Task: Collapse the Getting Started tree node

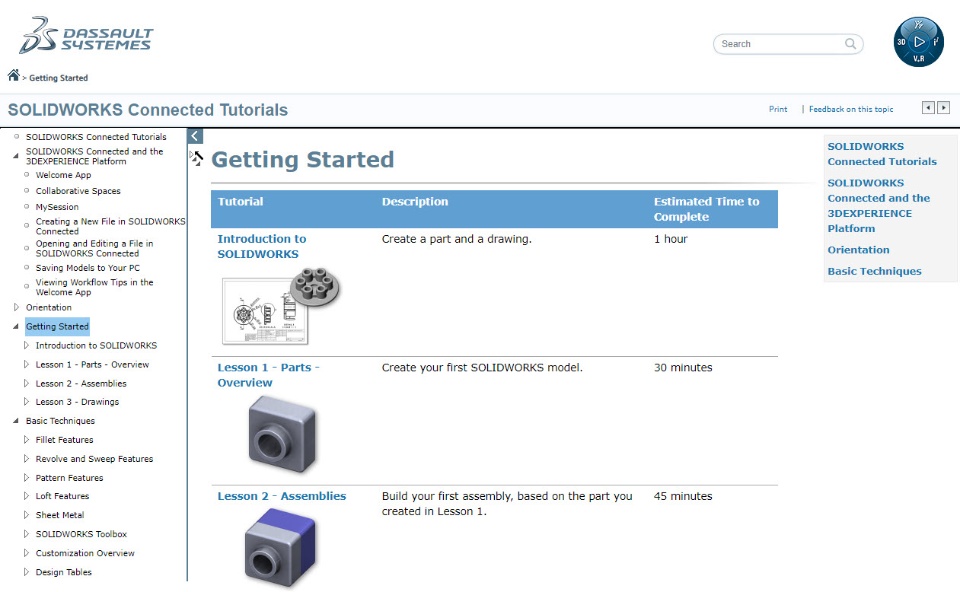Action: 16,326
